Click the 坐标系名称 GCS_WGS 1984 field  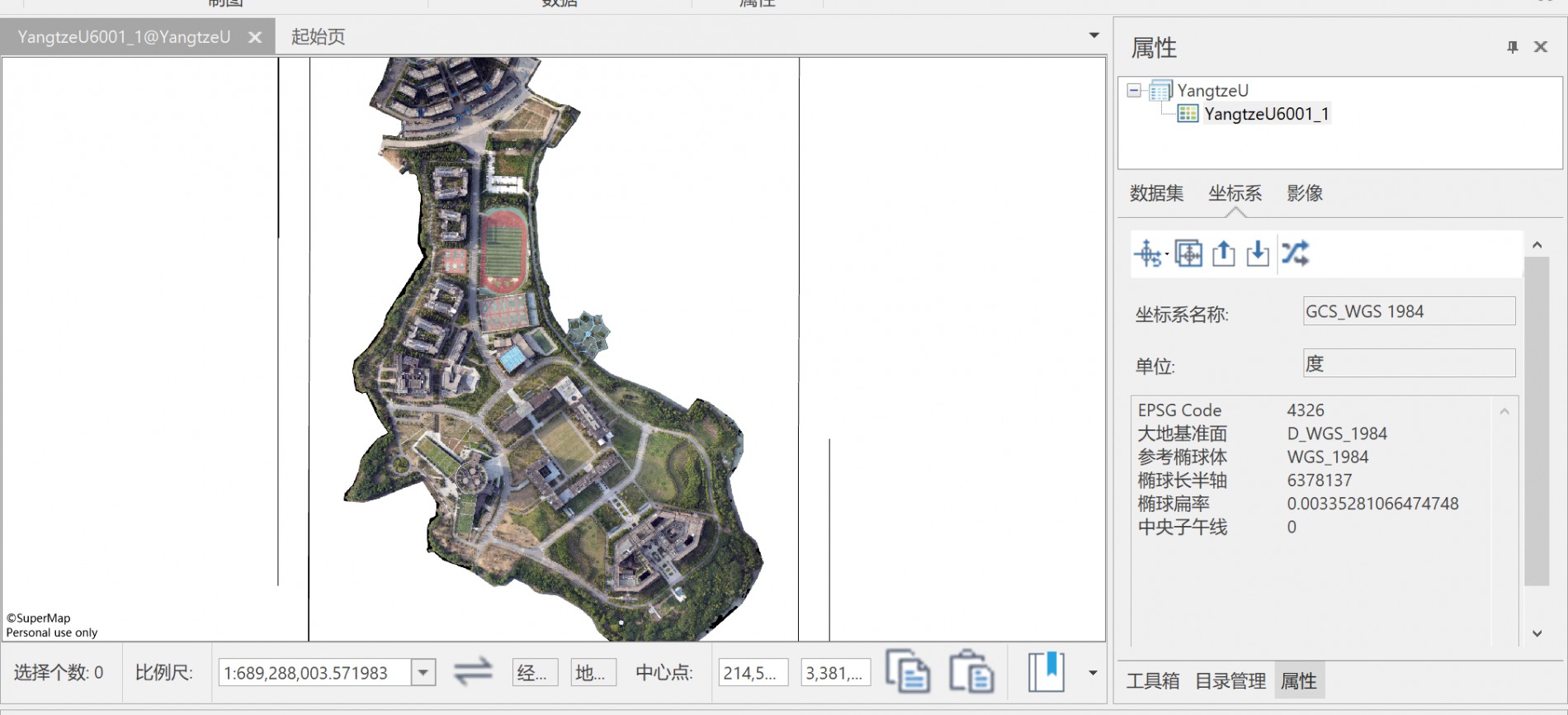point(1408,311)
